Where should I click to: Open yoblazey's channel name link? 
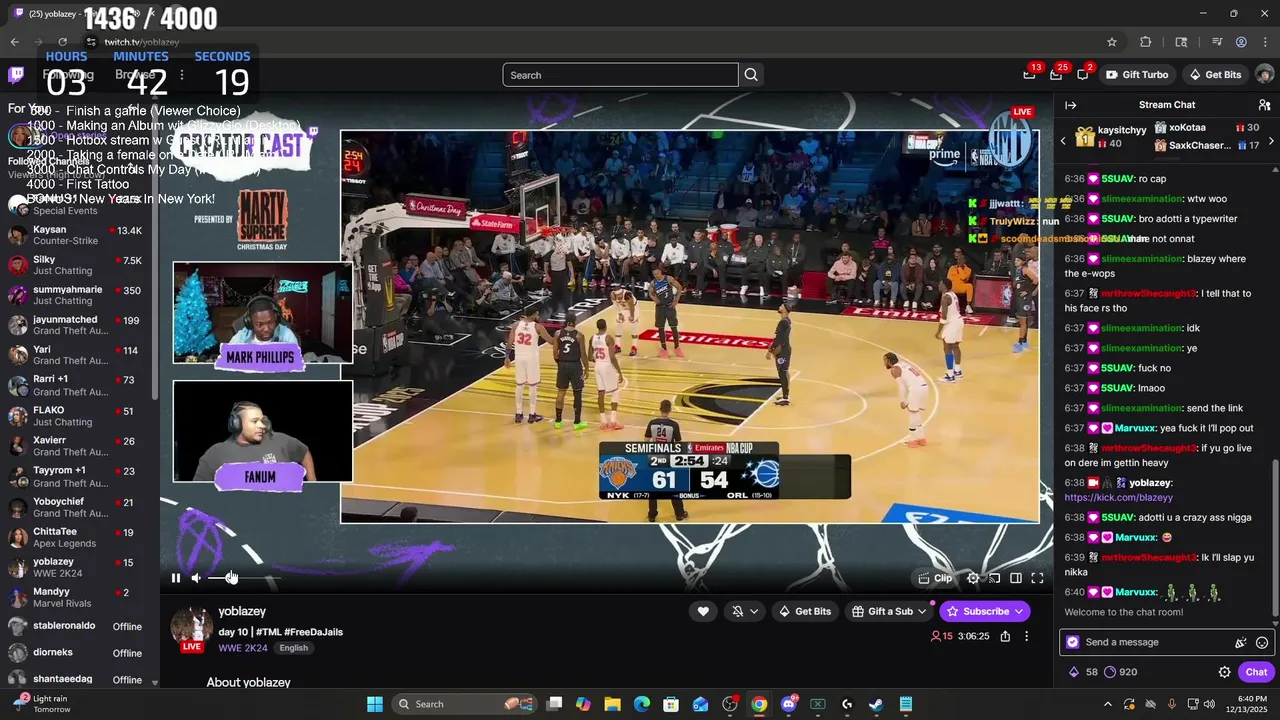[242, 611]
